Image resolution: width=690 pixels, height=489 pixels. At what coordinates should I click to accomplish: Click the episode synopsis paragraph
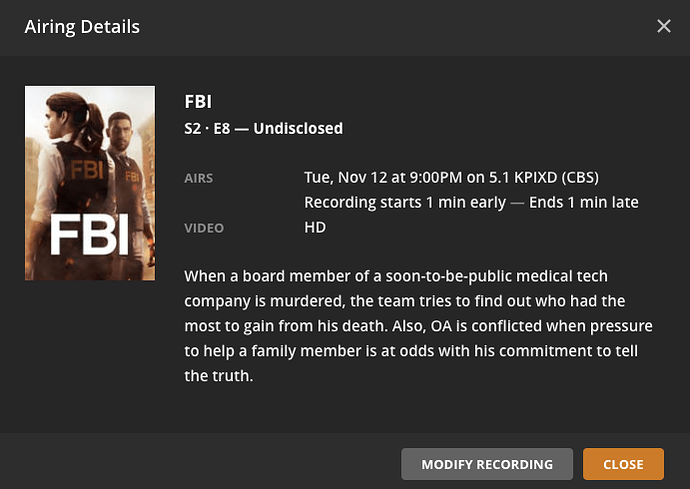point(418,325)
